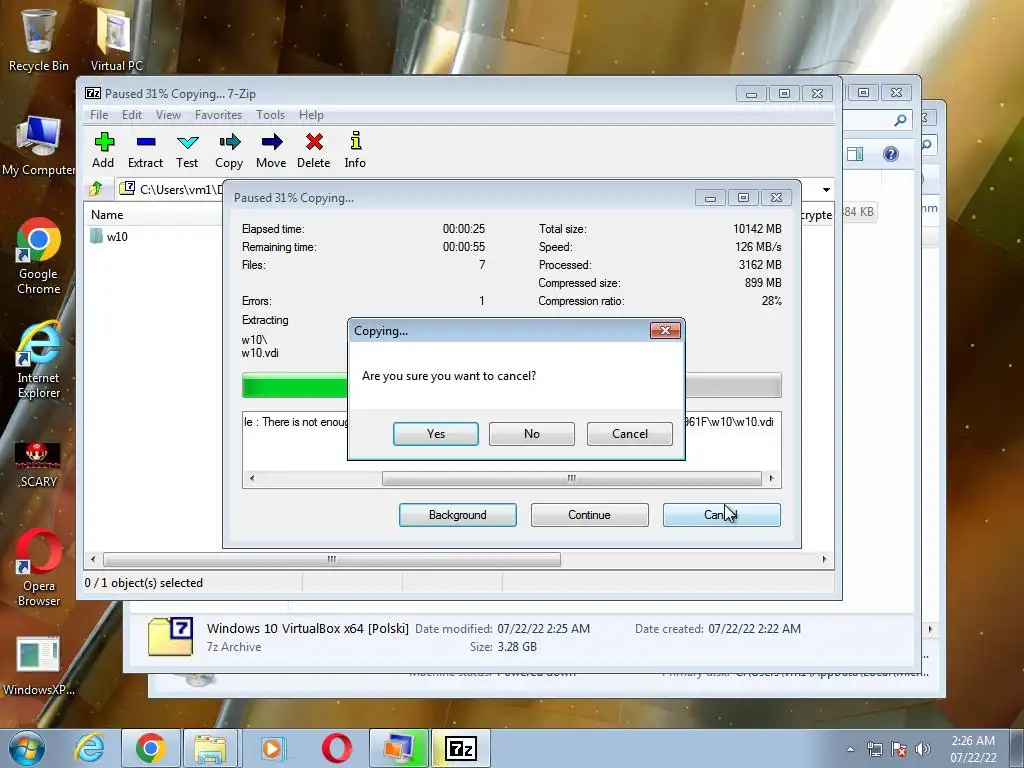Screen dimensions: 1024x768
Task: Close the Copying confirmation dialog
Action: [x=665, y=330]
